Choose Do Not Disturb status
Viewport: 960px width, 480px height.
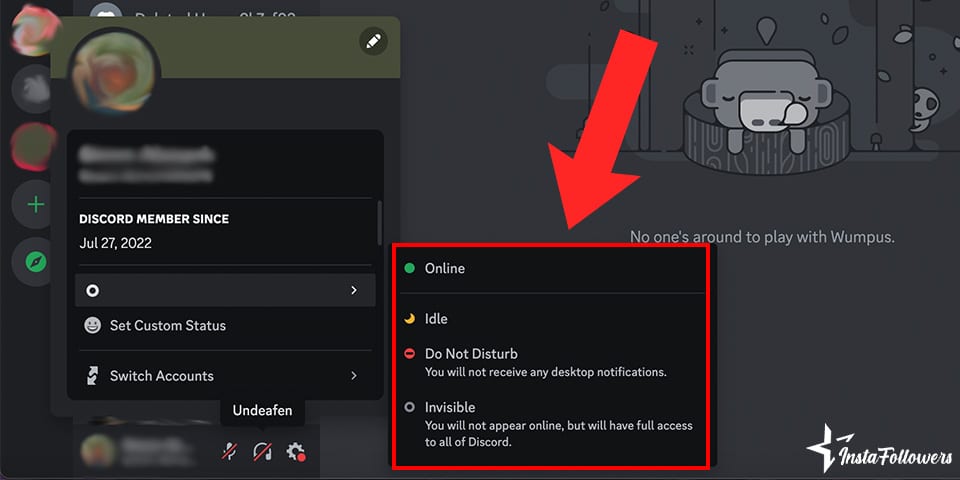(552, 362)
